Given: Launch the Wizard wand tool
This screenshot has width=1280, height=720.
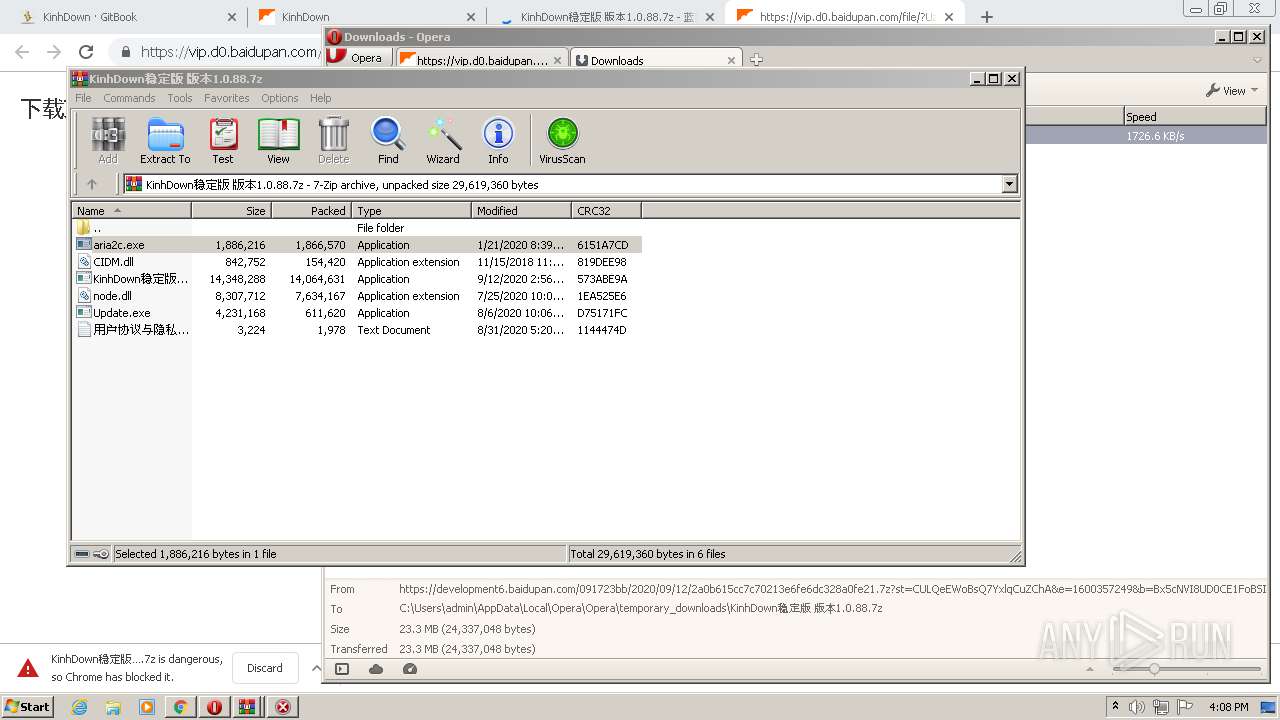Looking at the screenshot, I should (x=443, y=140).
